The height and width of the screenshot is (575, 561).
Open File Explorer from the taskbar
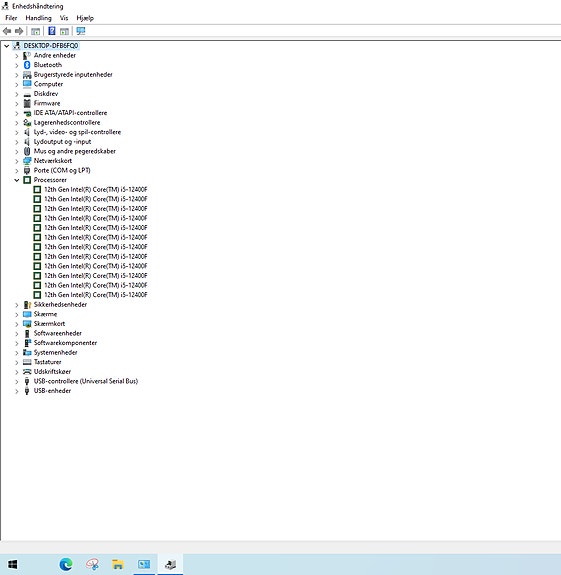coord(118,564)
